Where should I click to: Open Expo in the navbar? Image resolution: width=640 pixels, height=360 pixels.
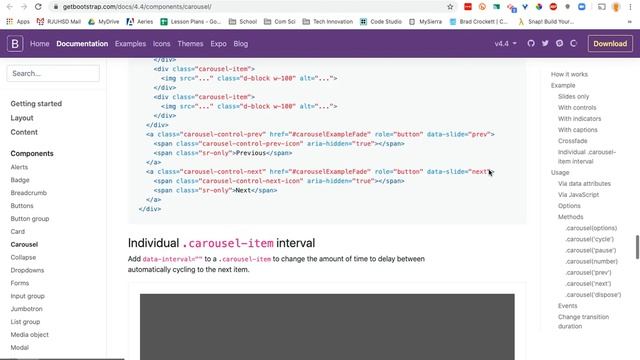pos(218,44)
